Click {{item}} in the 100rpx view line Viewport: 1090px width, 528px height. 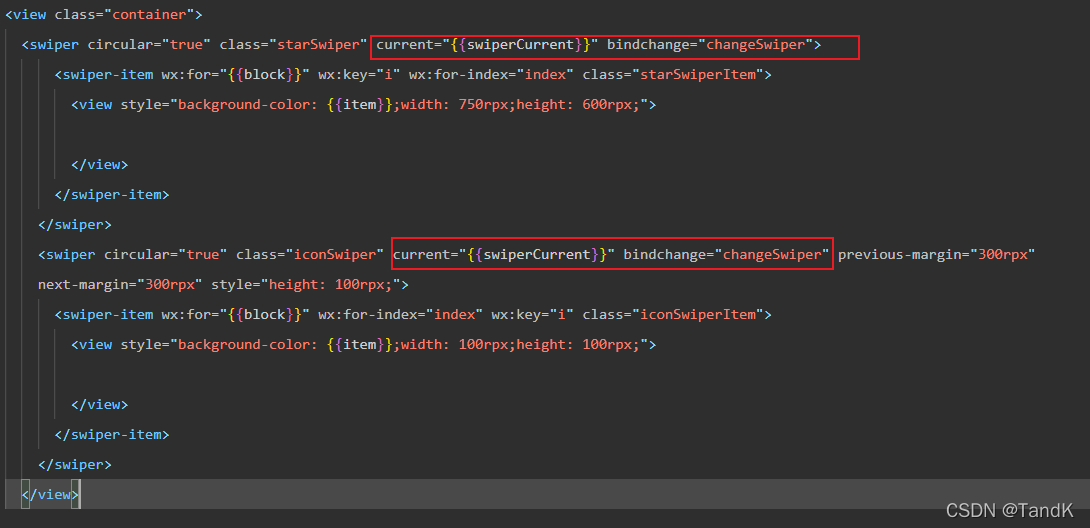[x=360, y=345]
